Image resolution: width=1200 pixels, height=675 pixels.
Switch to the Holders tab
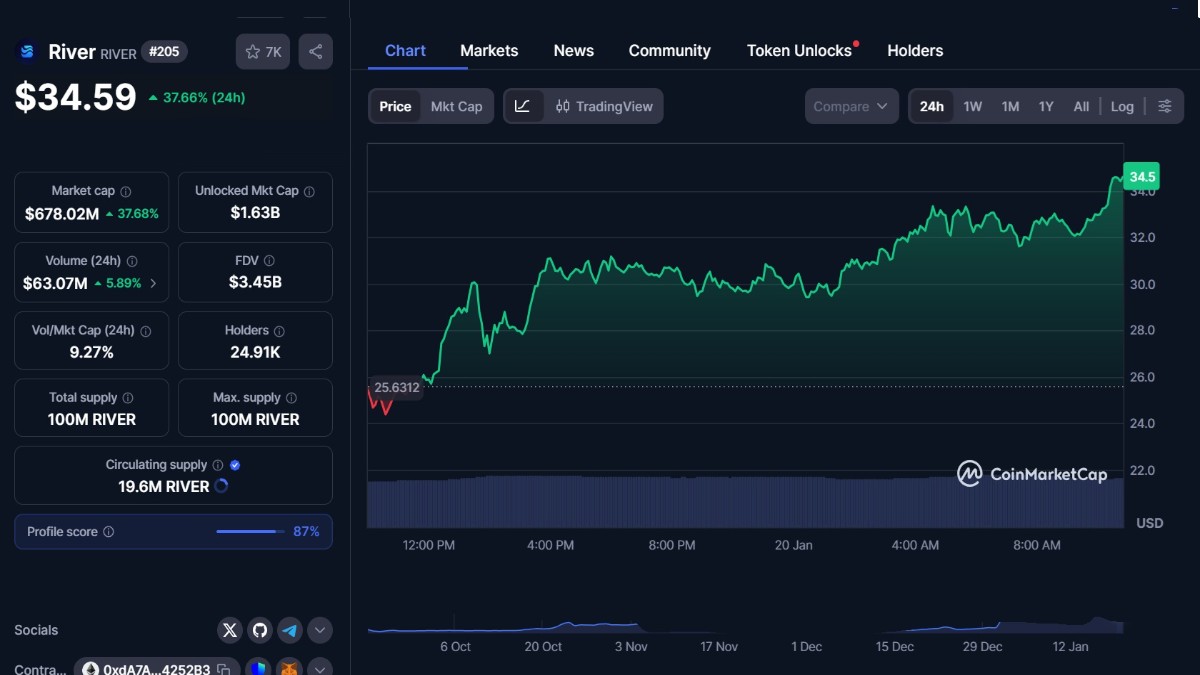coord(915,50)
